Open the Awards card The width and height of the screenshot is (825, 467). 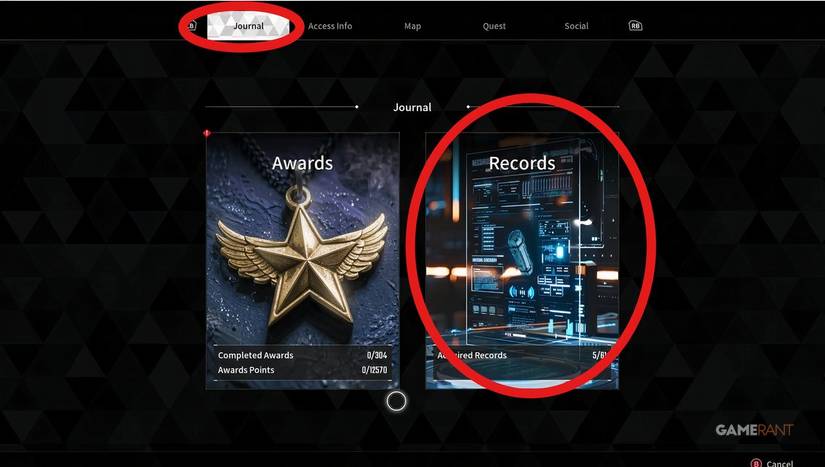point(303,261)
